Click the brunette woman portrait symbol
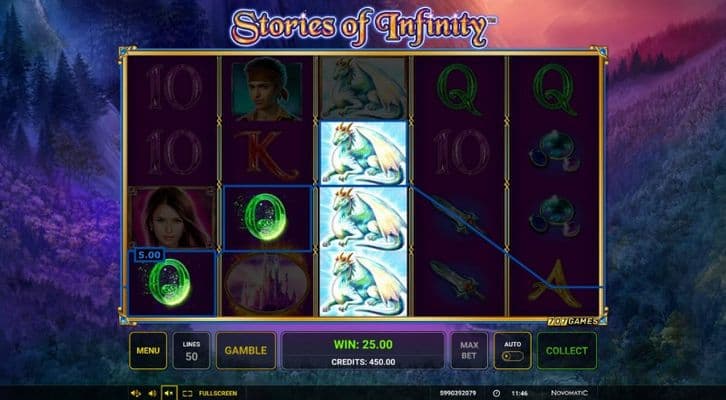 [x=172, y=218]
